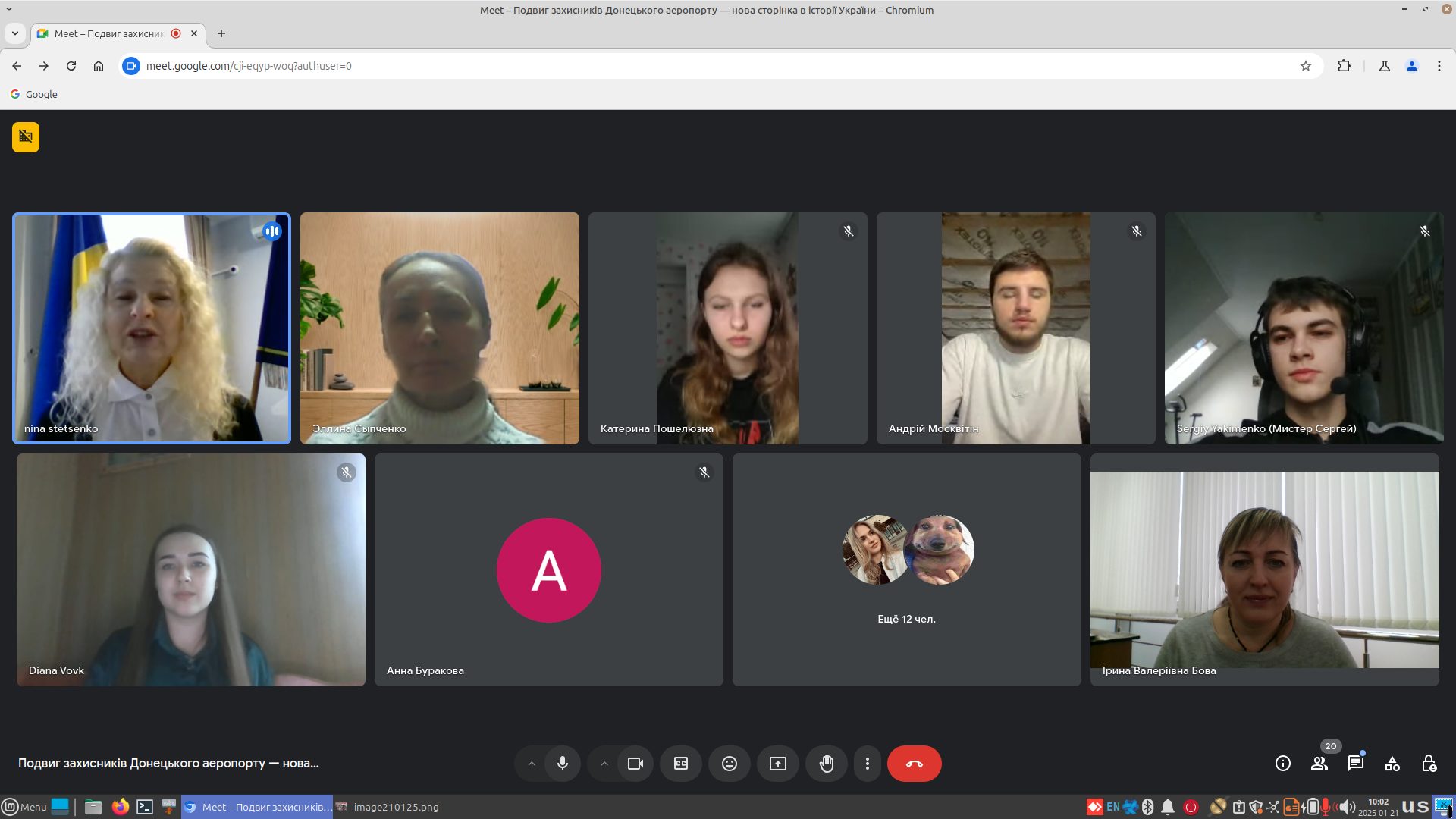This screenshot has width=1456, height=819.
Task: Open the emoji reactions button
Action: coord(729,764)
